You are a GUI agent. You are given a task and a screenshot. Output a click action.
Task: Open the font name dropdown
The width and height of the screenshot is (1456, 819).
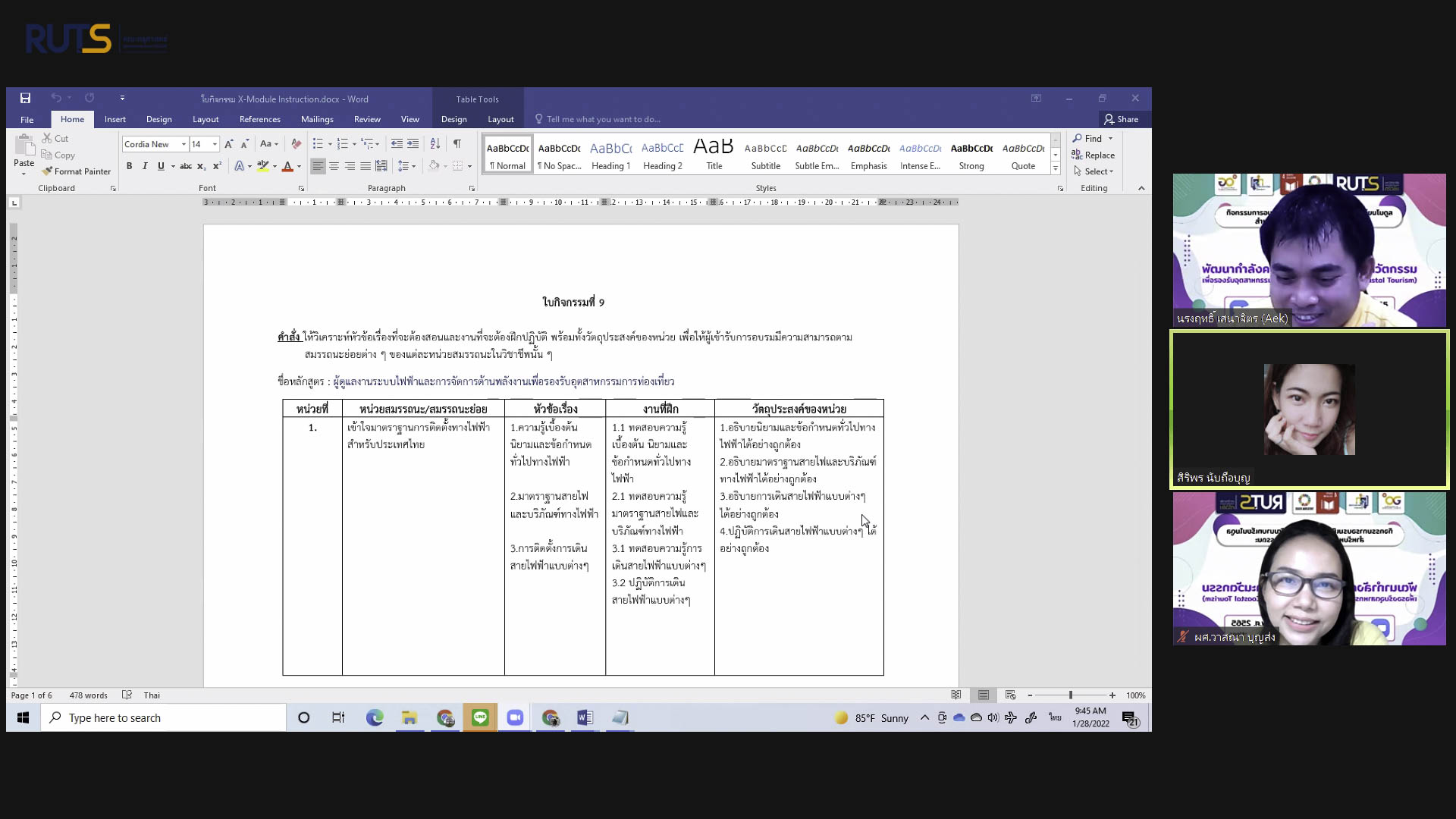[x=184, y=144]
